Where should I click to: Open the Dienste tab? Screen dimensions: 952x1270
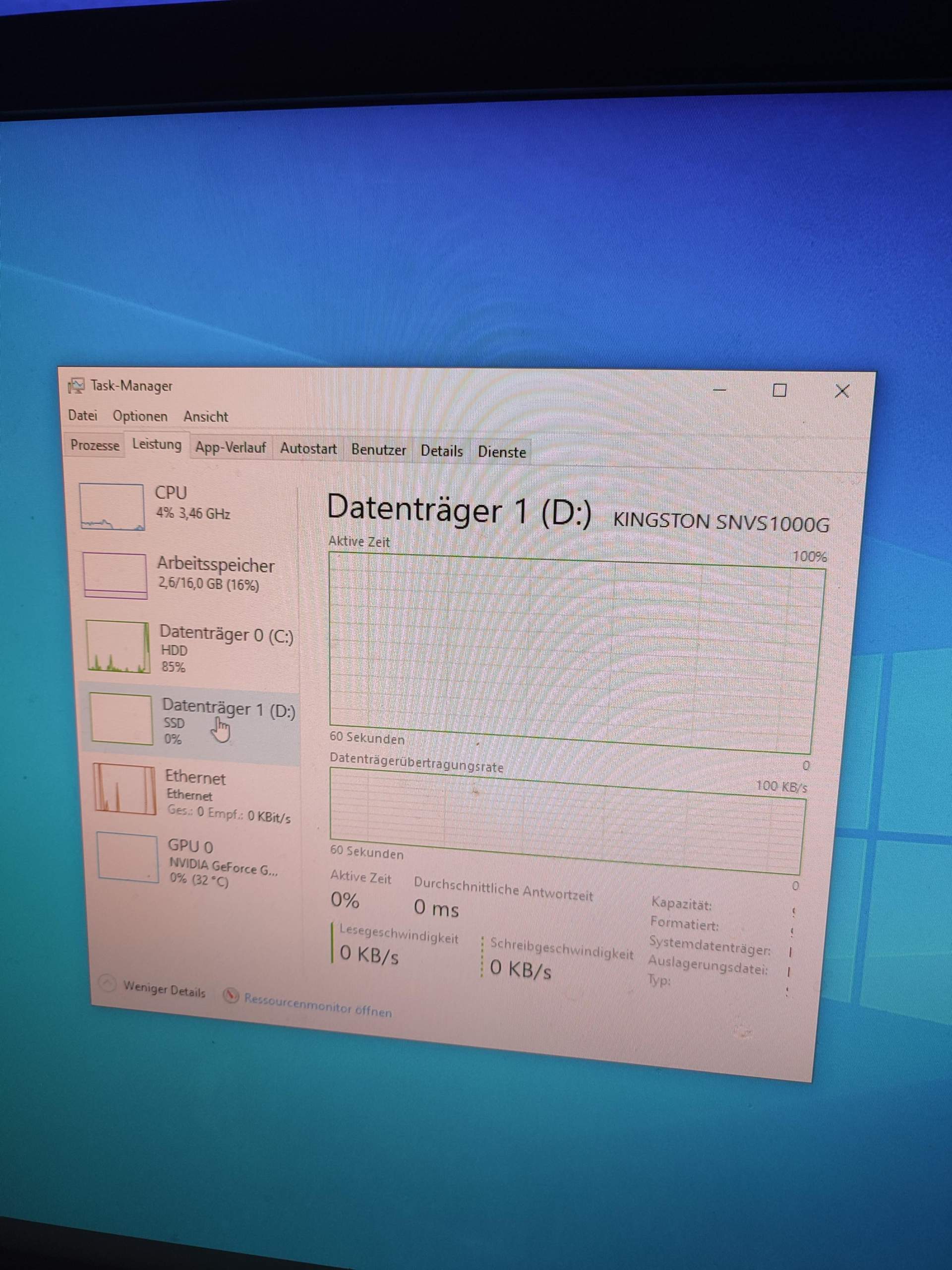(502, 453)
